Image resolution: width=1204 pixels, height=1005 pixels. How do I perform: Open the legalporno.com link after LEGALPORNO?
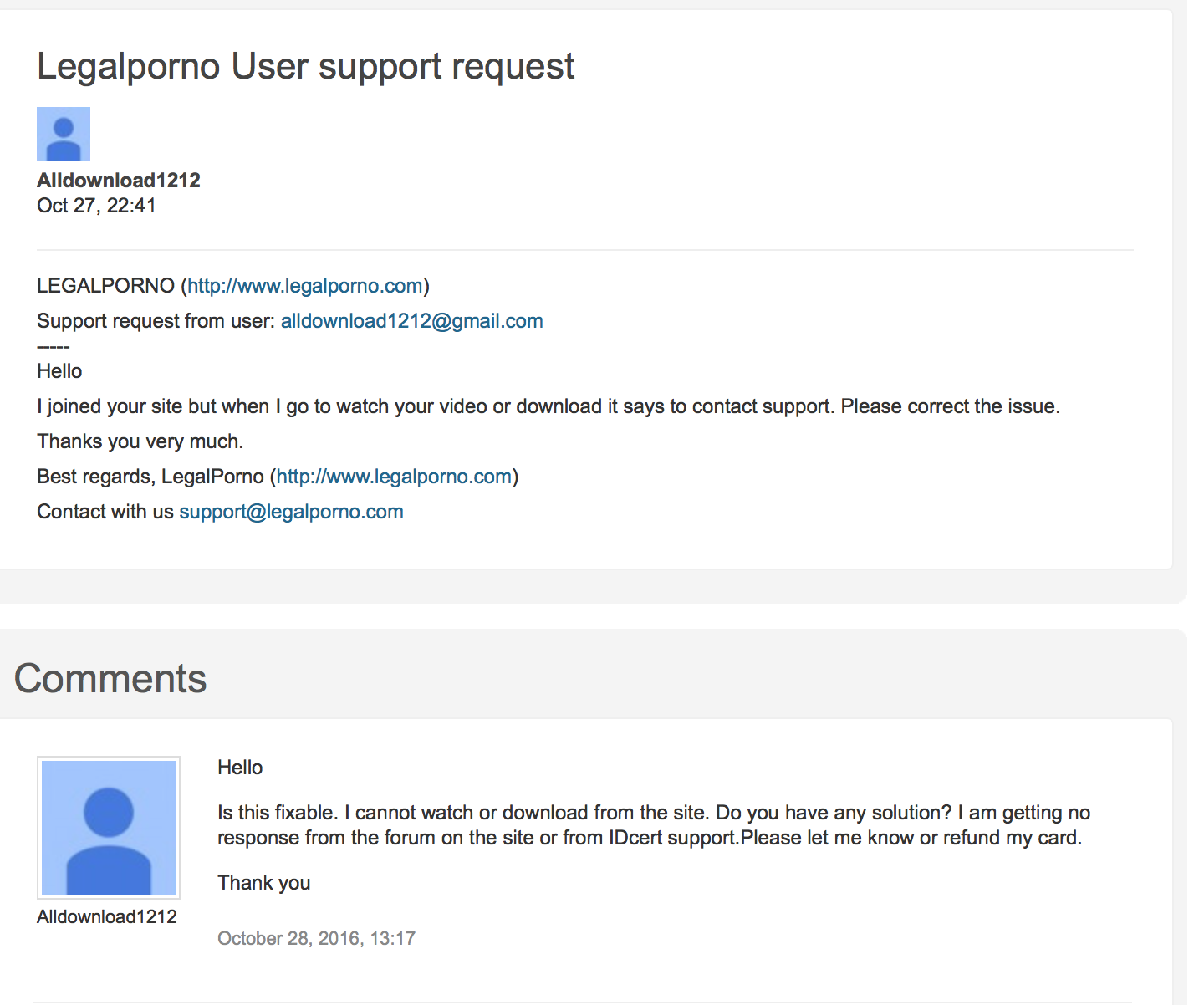(304, 286)
